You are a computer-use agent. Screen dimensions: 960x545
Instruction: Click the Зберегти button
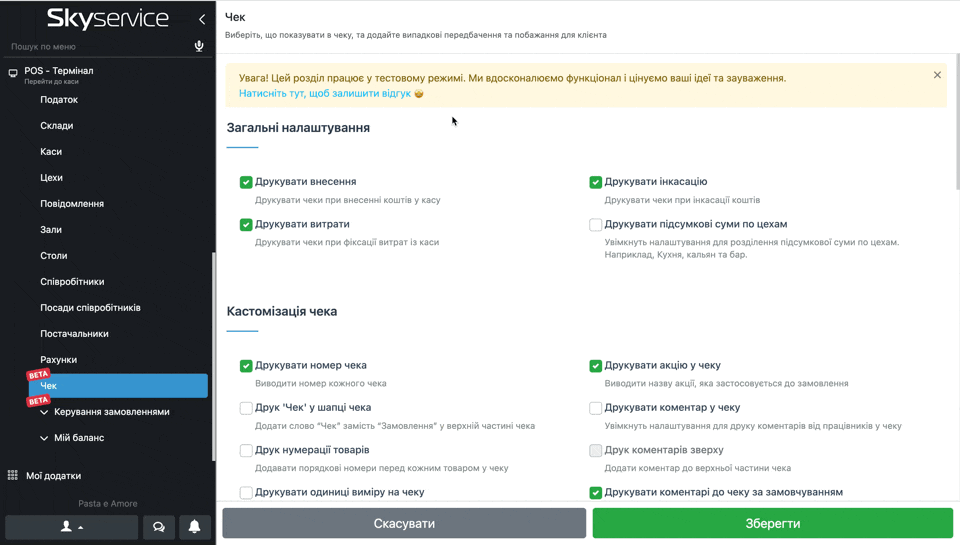(772, 523)
